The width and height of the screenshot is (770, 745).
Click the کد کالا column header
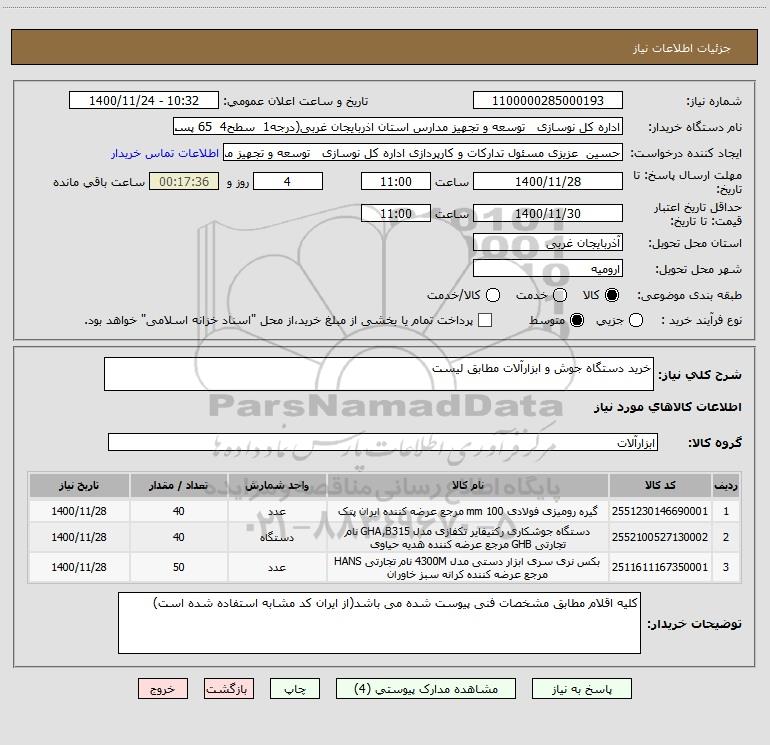point(660,485)
